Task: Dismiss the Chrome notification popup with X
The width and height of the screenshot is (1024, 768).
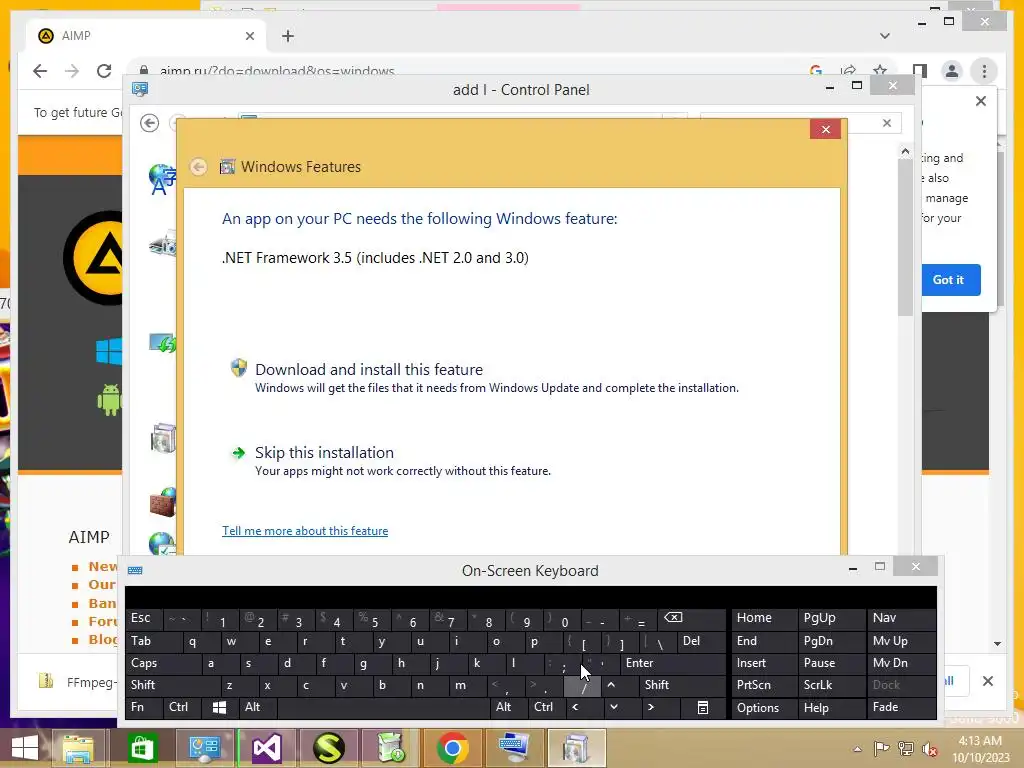Action: click(x=980, y=101)
